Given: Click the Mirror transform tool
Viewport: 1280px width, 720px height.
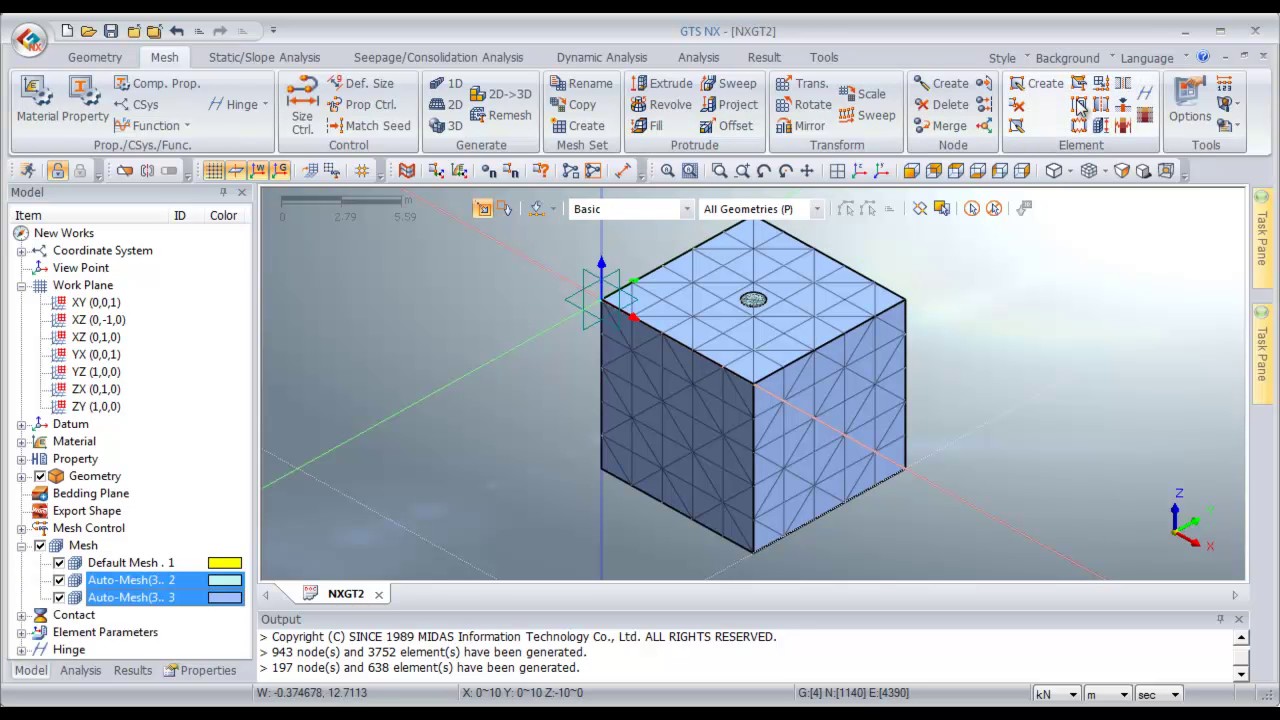Looking at the screenshot, I should (x=800, y=125).
